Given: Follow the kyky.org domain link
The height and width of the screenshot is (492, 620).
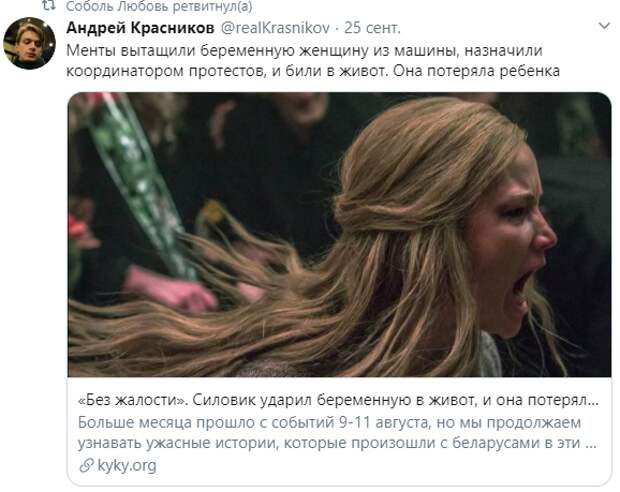Looking at the screenshot, I should pyautogui.click(x=127, y=465).
